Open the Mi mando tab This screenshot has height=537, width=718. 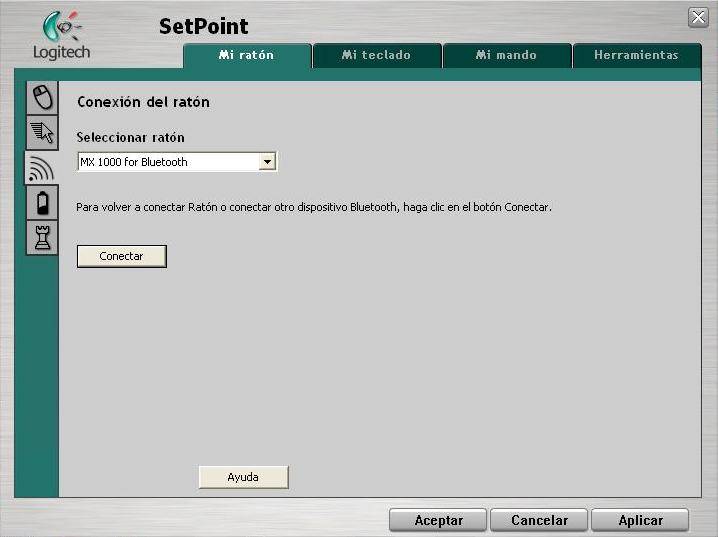pos(506,55)
